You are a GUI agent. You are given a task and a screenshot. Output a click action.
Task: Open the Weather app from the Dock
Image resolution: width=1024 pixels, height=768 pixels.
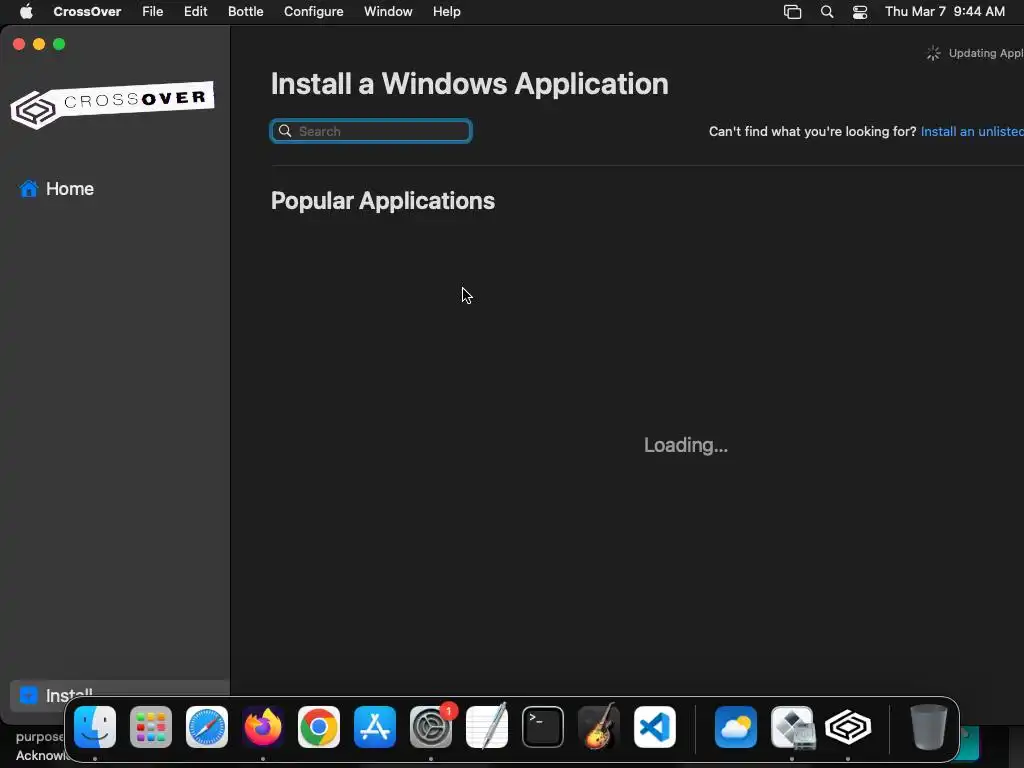(736, 727)
